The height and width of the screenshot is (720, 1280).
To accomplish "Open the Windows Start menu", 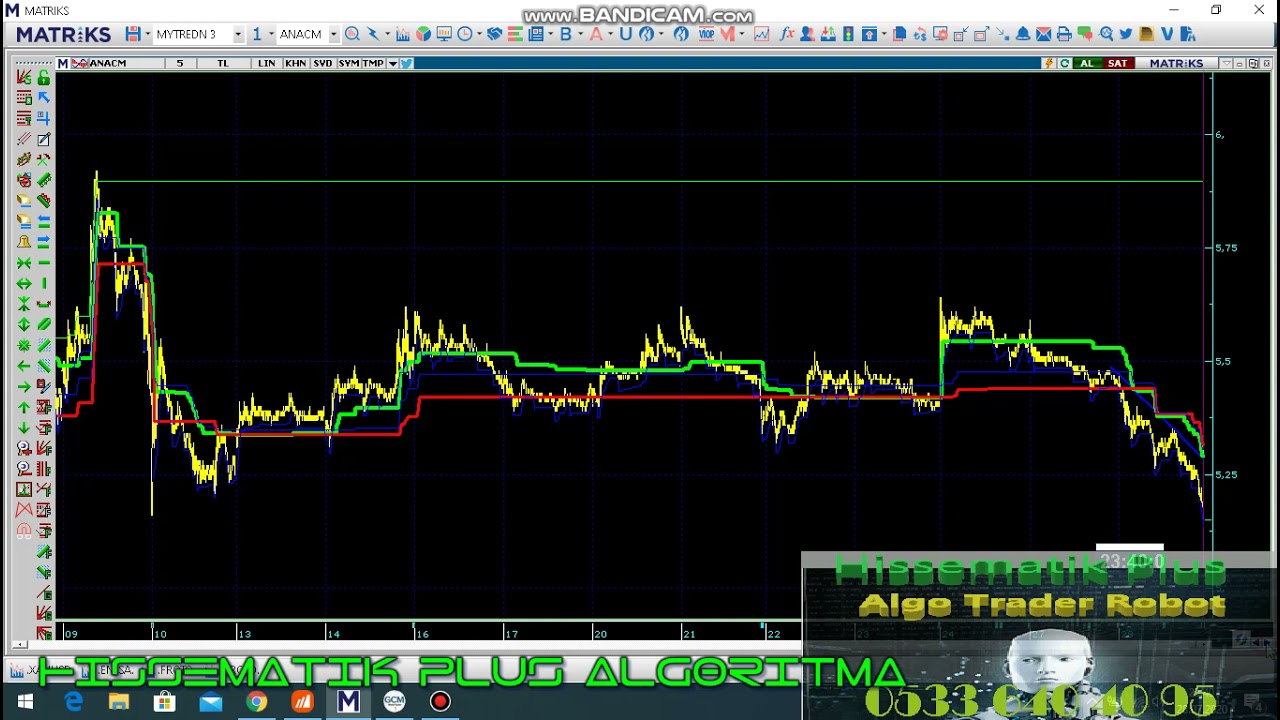I will [25, 702].
